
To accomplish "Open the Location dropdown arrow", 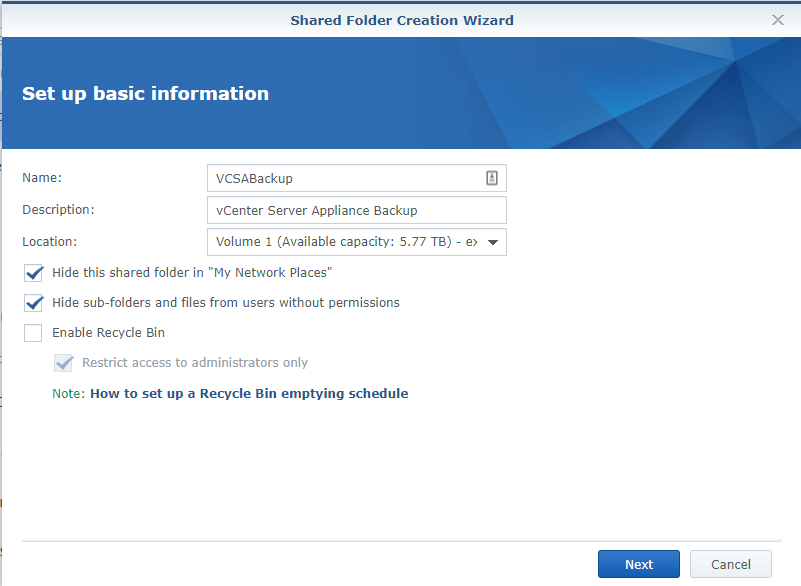I will pos(492,242).
